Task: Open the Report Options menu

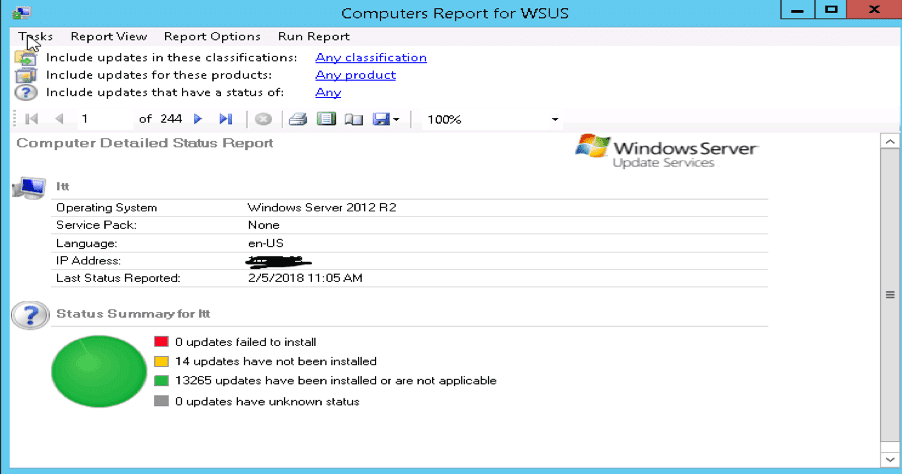Action: [212, 36]
